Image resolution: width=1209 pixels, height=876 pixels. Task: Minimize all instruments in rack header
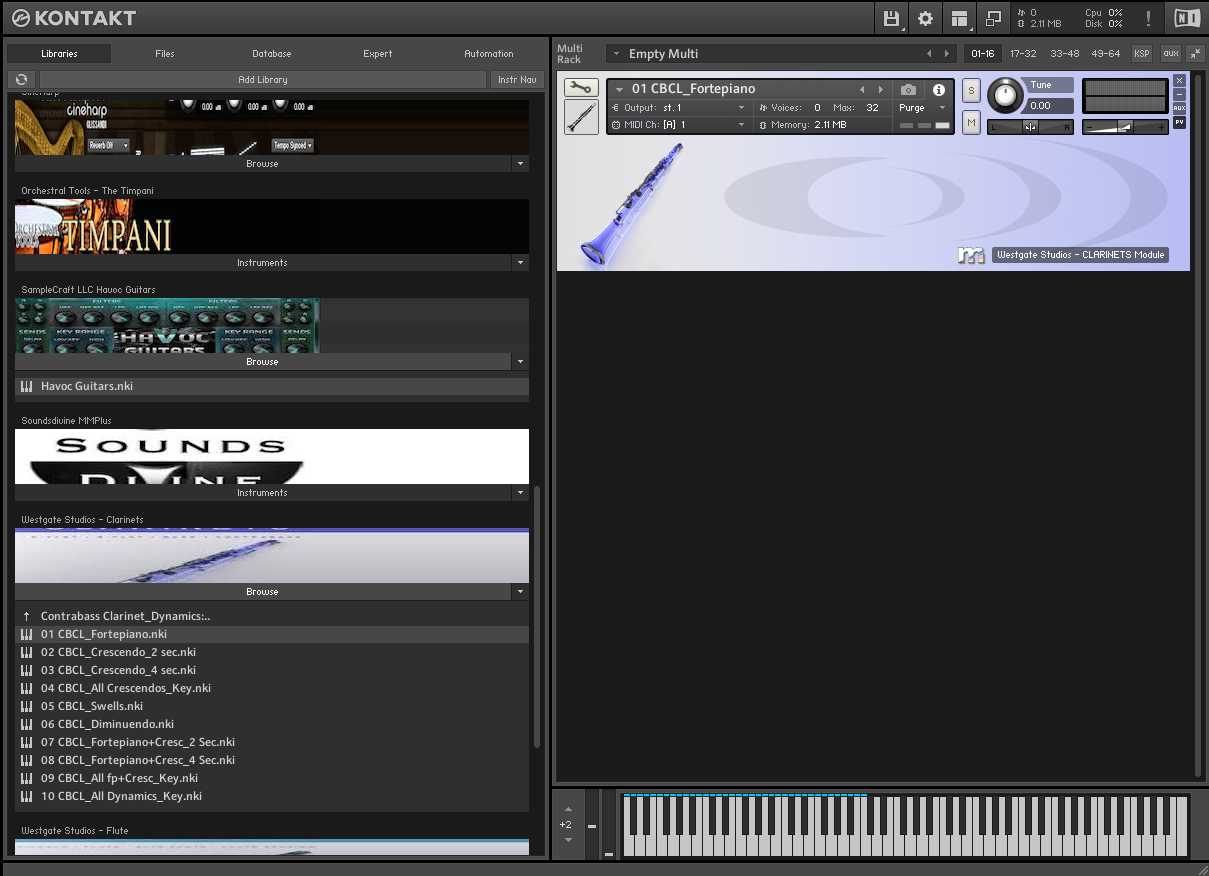click(x=1196, y=53)
